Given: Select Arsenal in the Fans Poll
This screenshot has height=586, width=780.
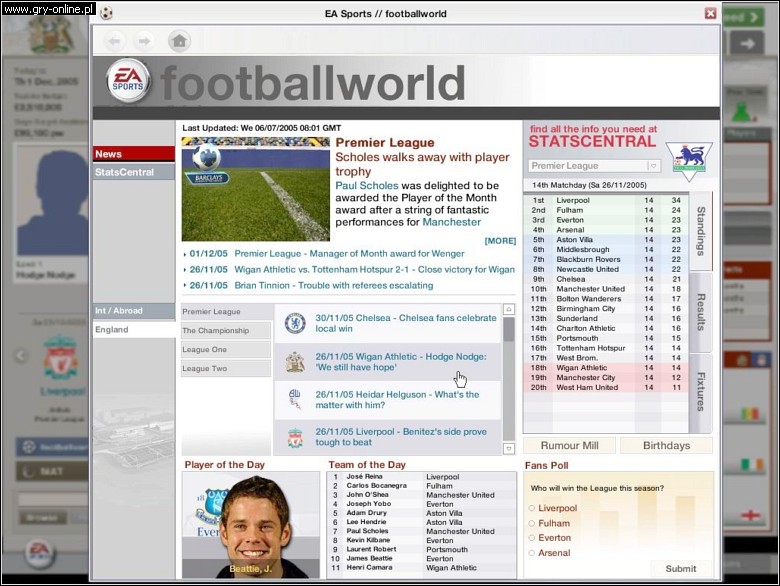Looking at the screenshot, I should [532, 553].
